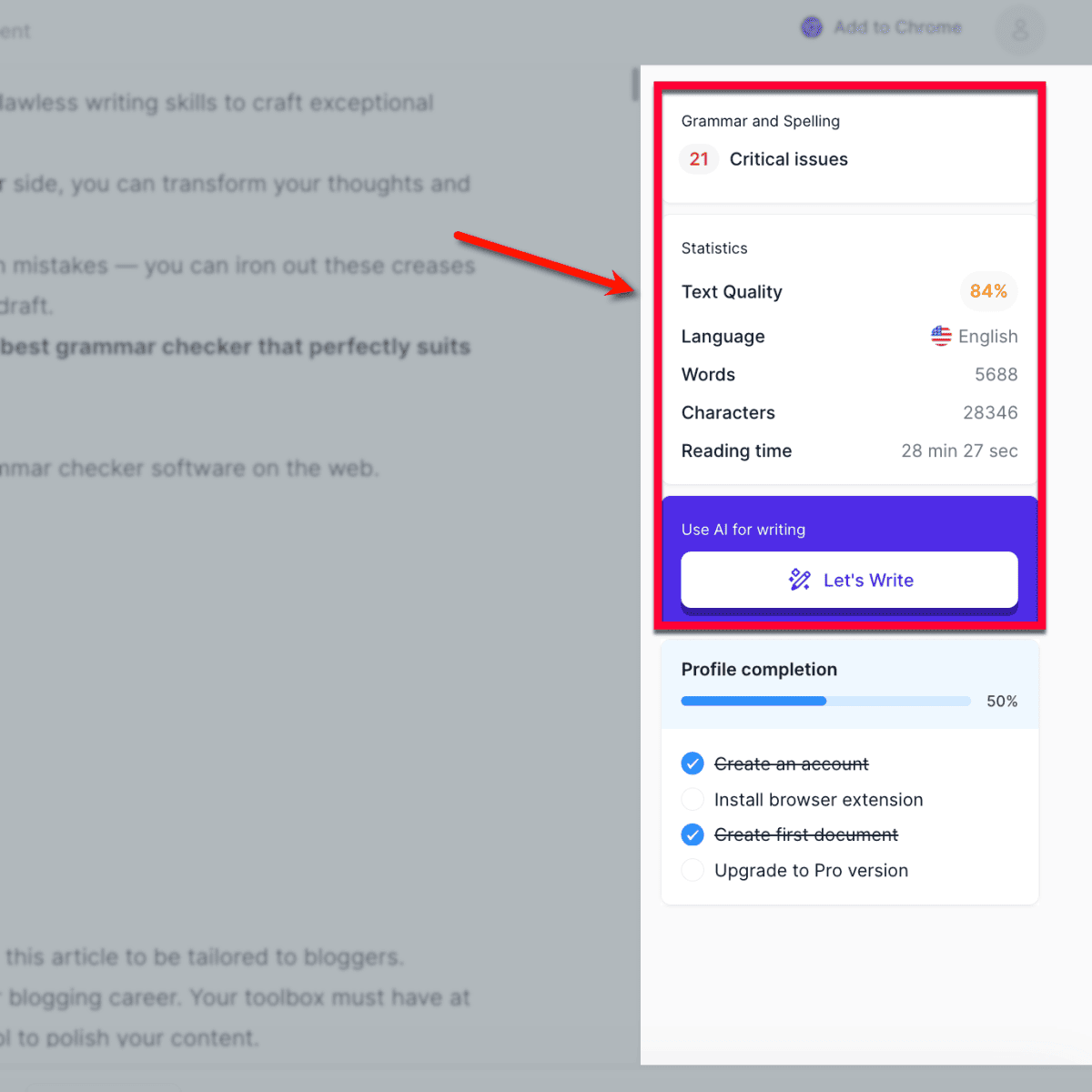The height and width of the screenshot is (1092, 1092).
Task: Click the user profile avatar icon
Action: (1020, 31)
